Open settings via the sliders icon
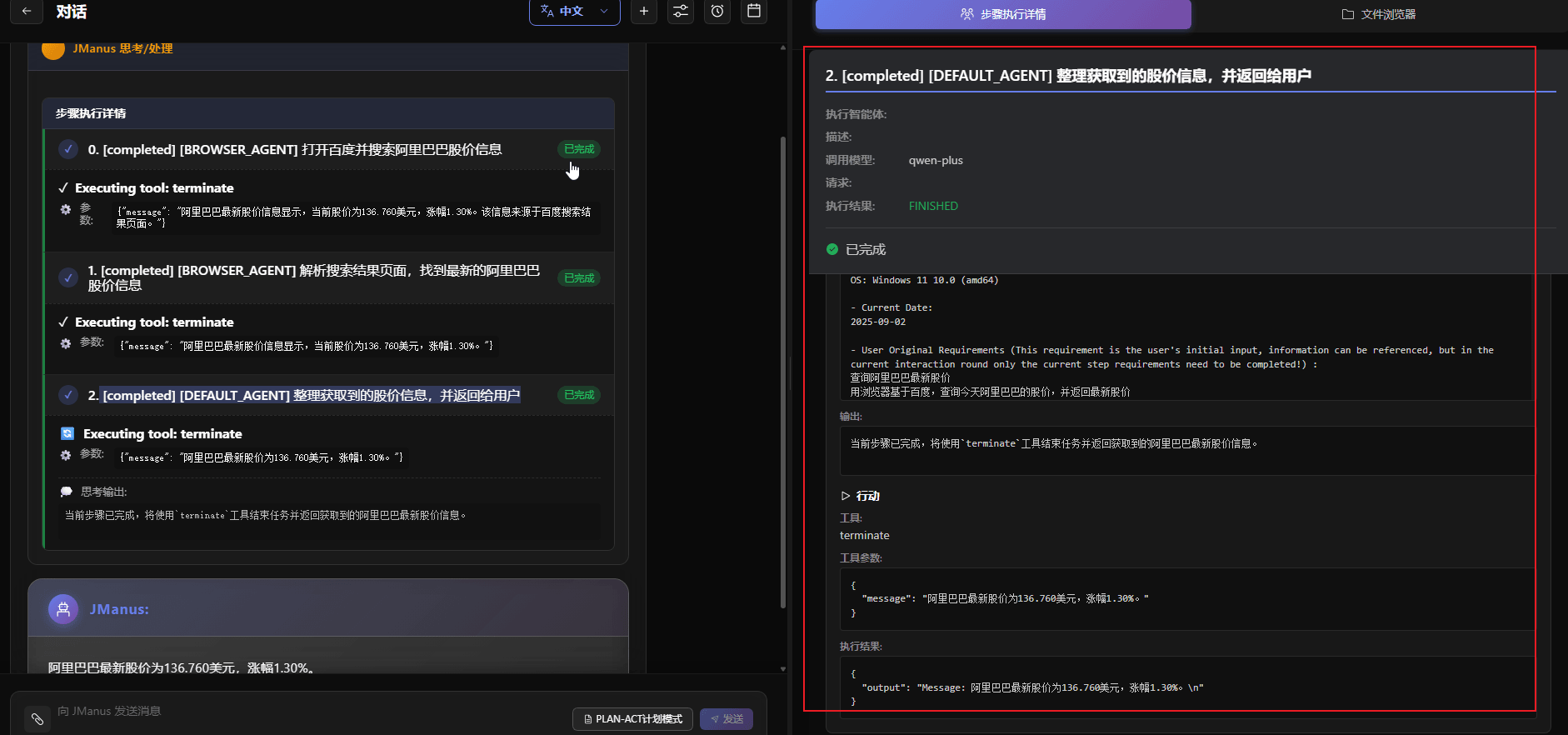 click(681, 12)
